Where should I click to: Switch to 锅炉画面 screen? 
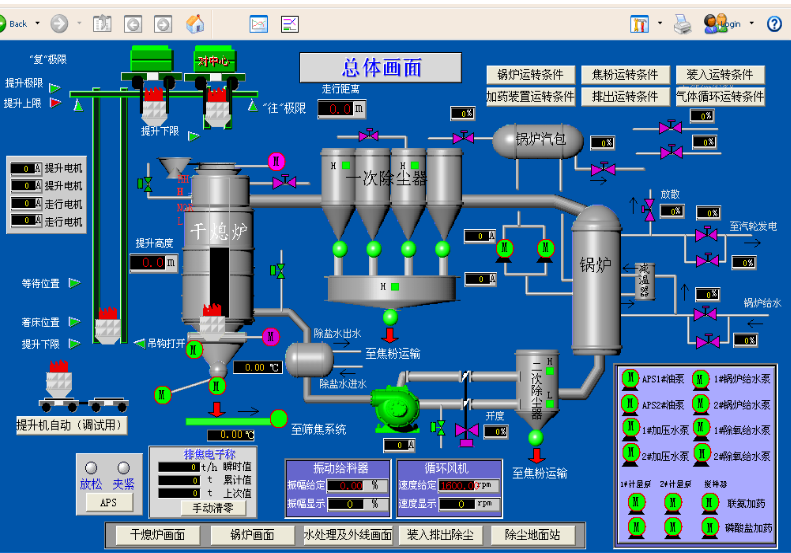(x=251, y=535)
